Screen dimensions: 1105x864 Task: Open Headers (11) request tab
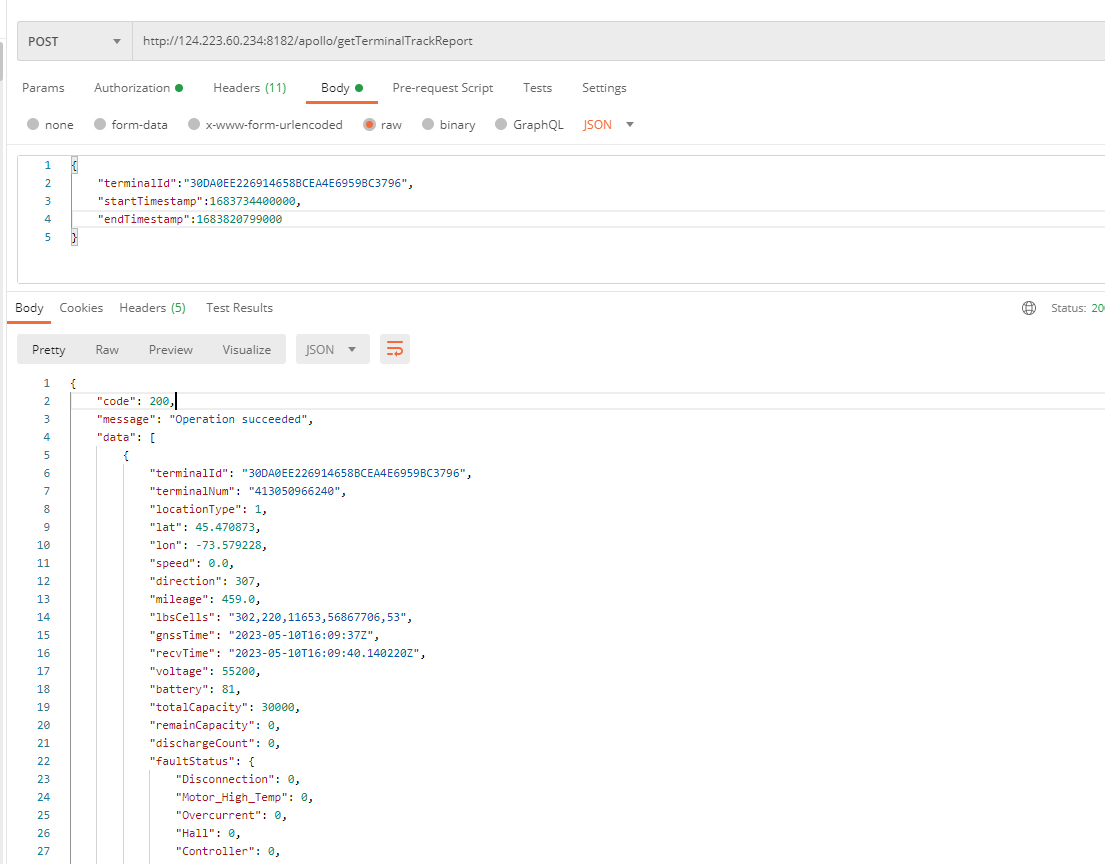click(249, 88)
